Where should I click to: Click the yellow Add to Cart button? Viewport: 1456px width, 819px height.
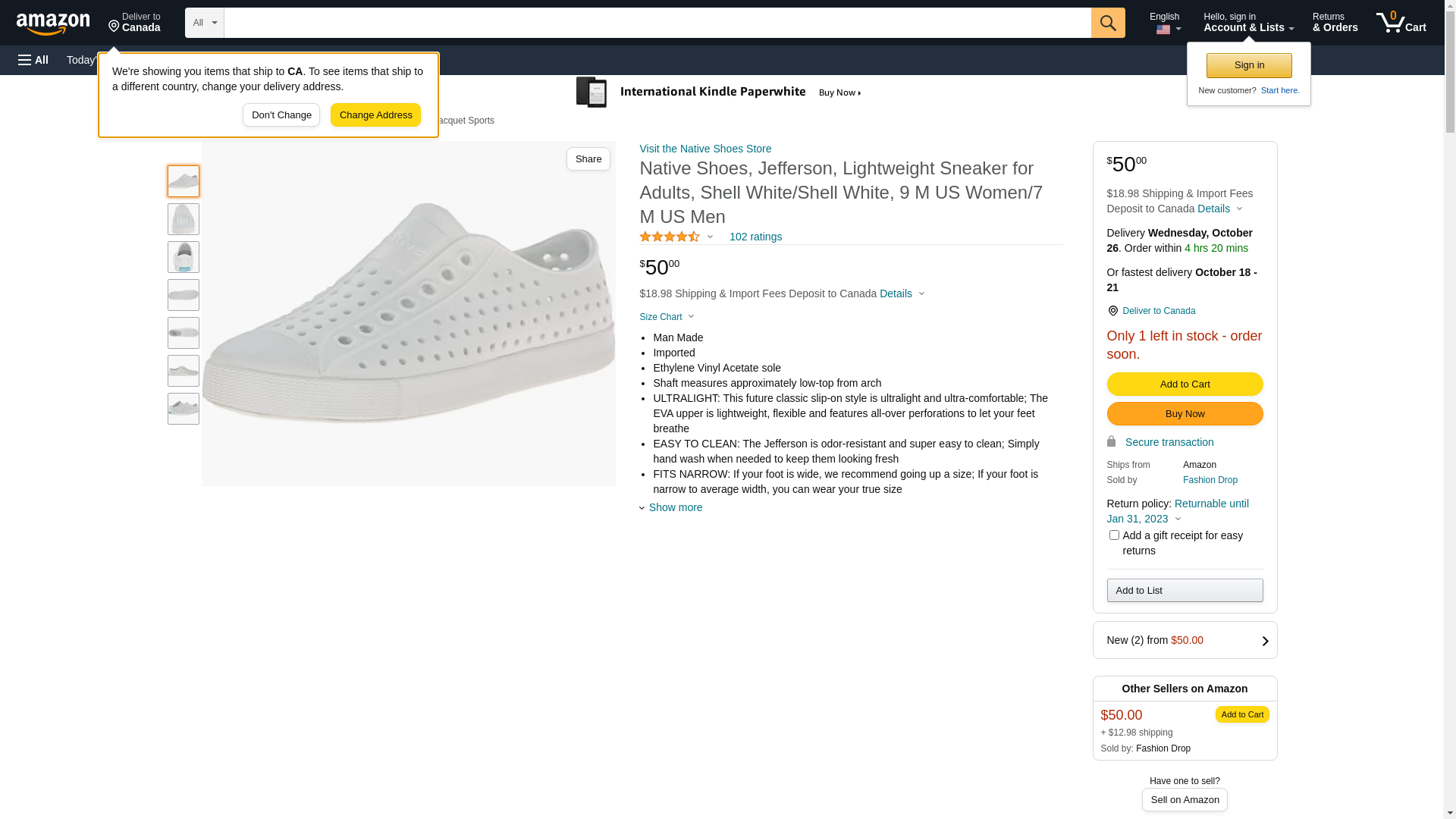coord(1185,384)
